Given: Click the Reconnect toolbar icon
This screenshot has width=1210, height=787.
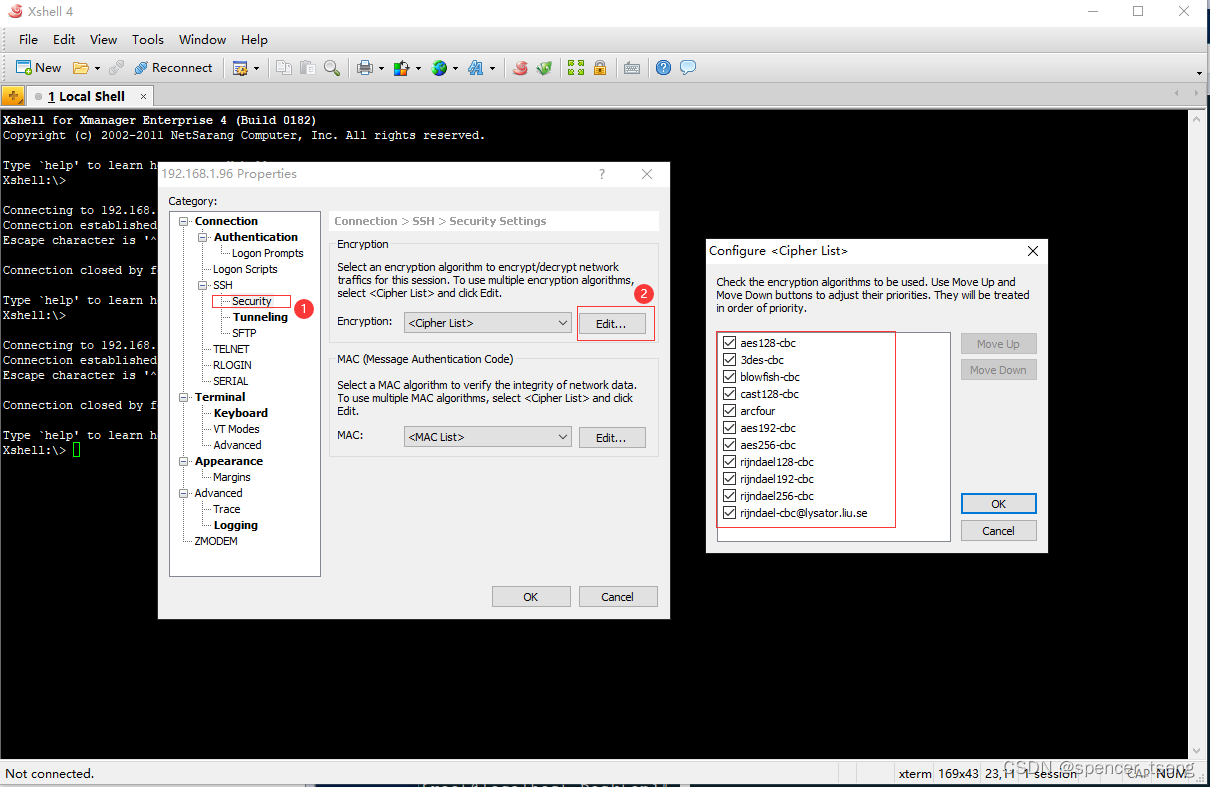Looking at the screenshot, I should pyautogui.click(x=173, y=67).
